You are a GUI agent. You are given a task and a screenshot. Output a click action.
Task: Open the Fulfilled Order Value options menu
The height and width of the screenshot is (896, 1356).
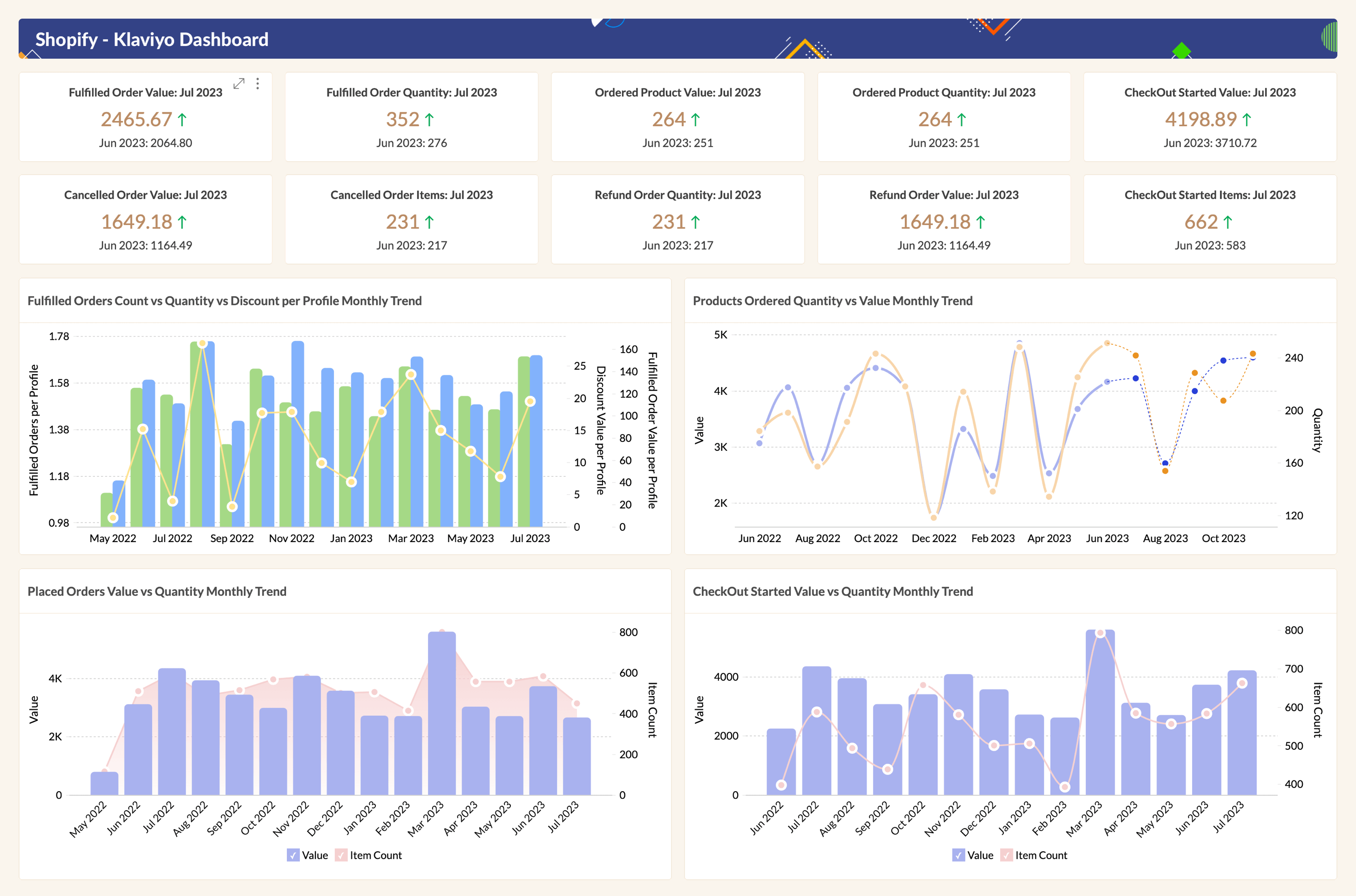coord(258,84)
